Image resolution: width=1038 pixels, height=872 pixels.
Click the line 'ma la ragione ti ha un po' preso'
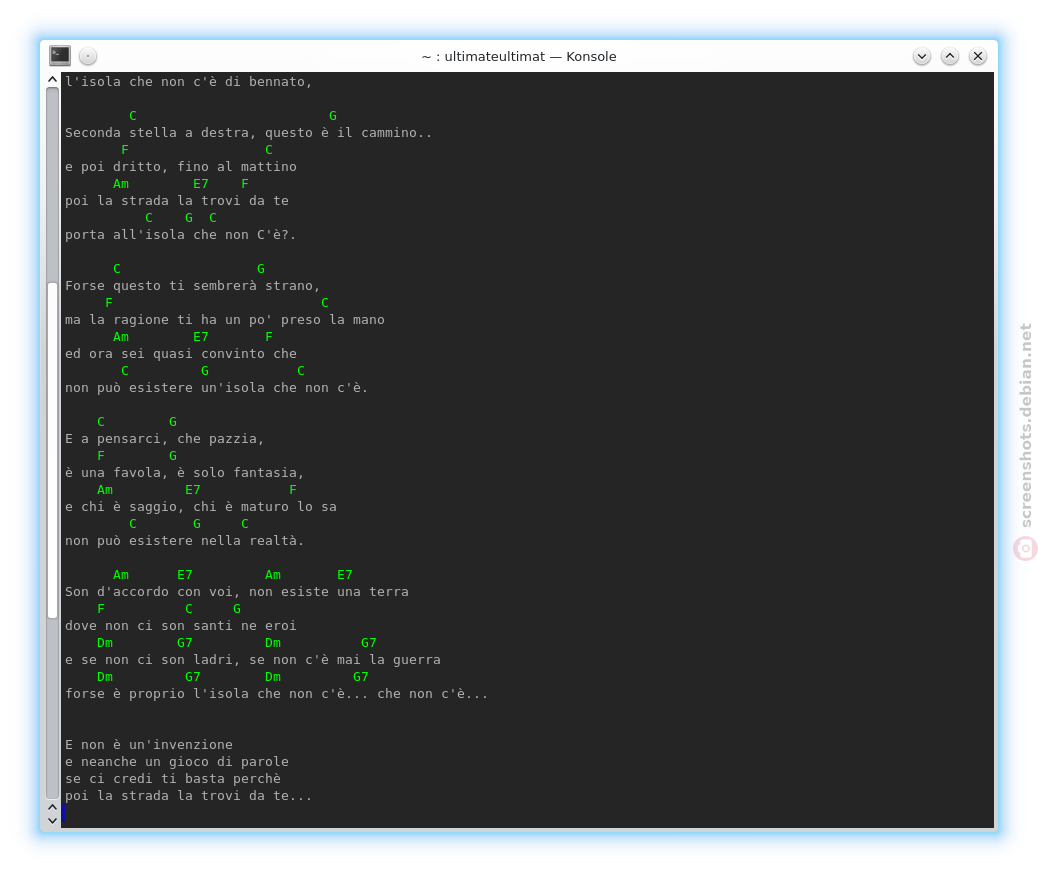click(224, 319)
